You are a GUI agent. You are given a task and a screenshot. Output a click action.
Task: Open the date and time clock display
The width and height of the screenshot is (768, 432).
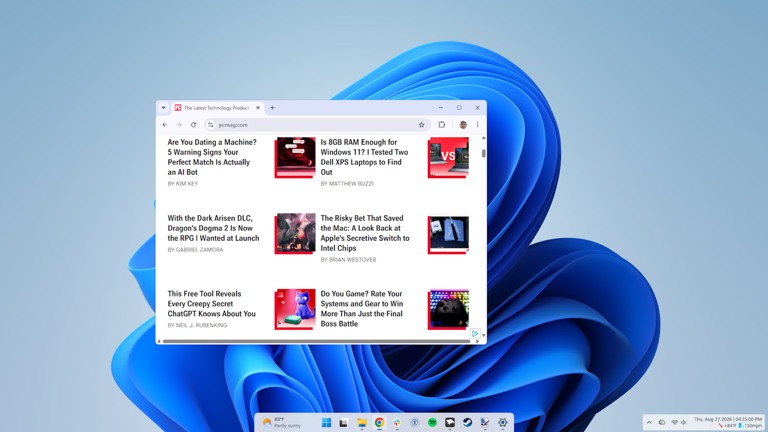pyautogui.click(x=728, y=419)
